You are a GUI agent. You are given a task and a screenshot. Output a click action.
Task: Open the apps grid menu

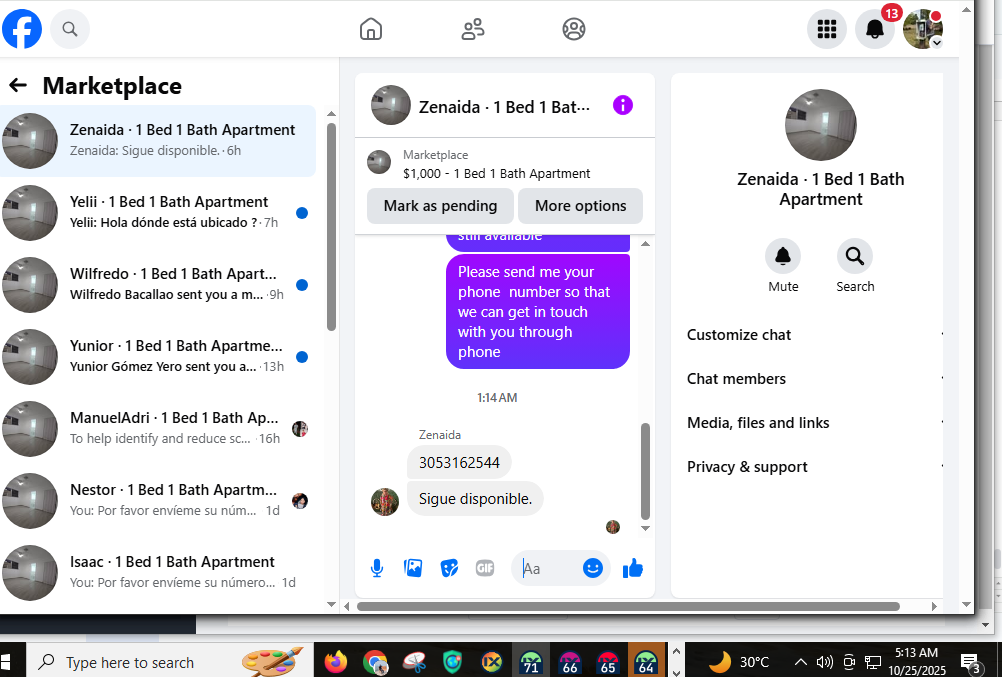tap(827, 29)
